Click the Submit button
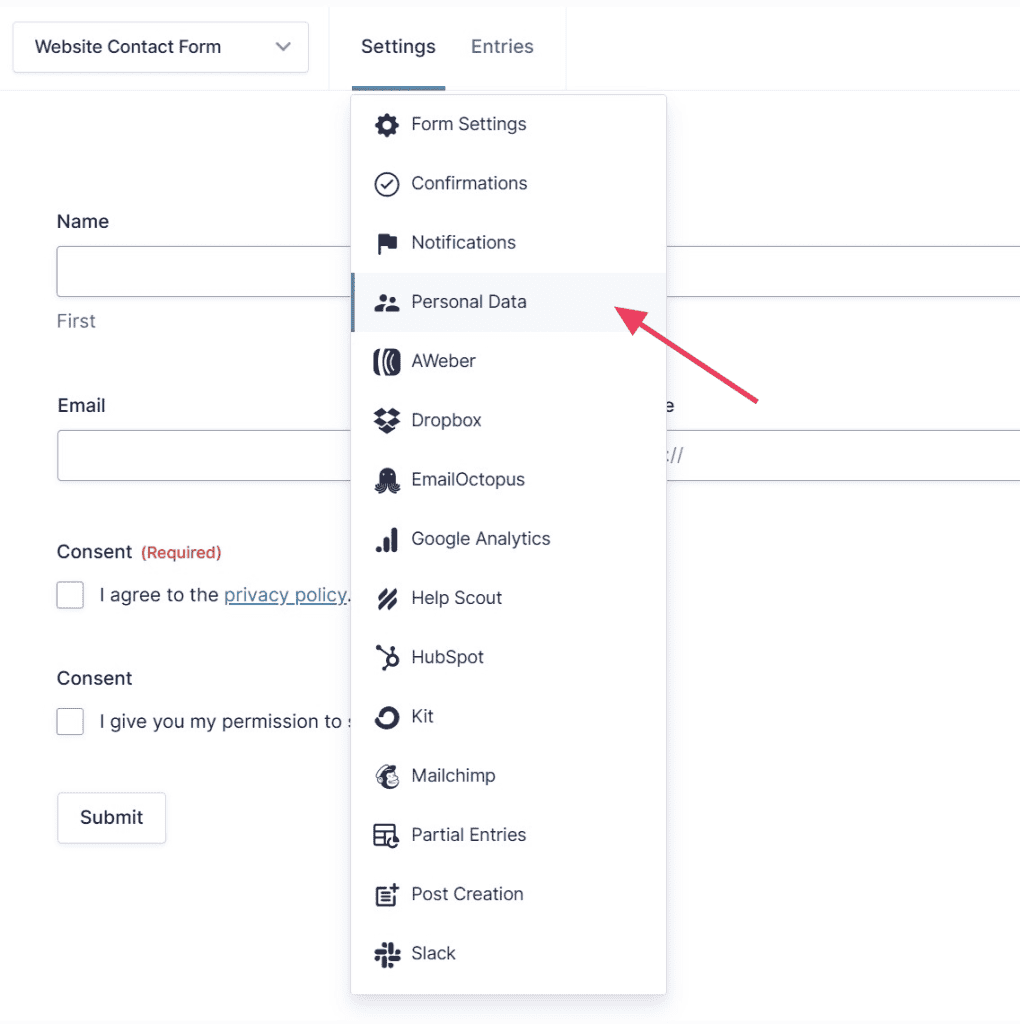 pos(112,818)
